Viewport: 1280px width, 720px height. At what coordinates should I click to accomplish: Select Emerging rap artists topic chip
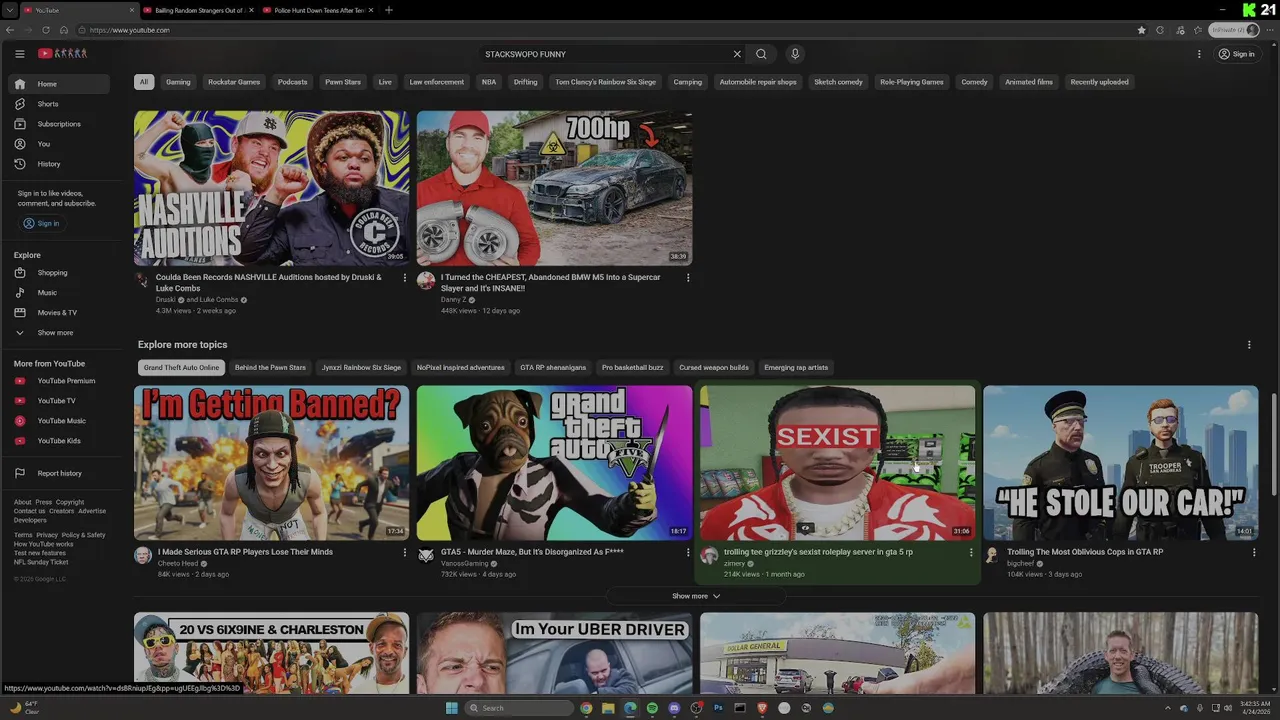(x=796, y=367)
